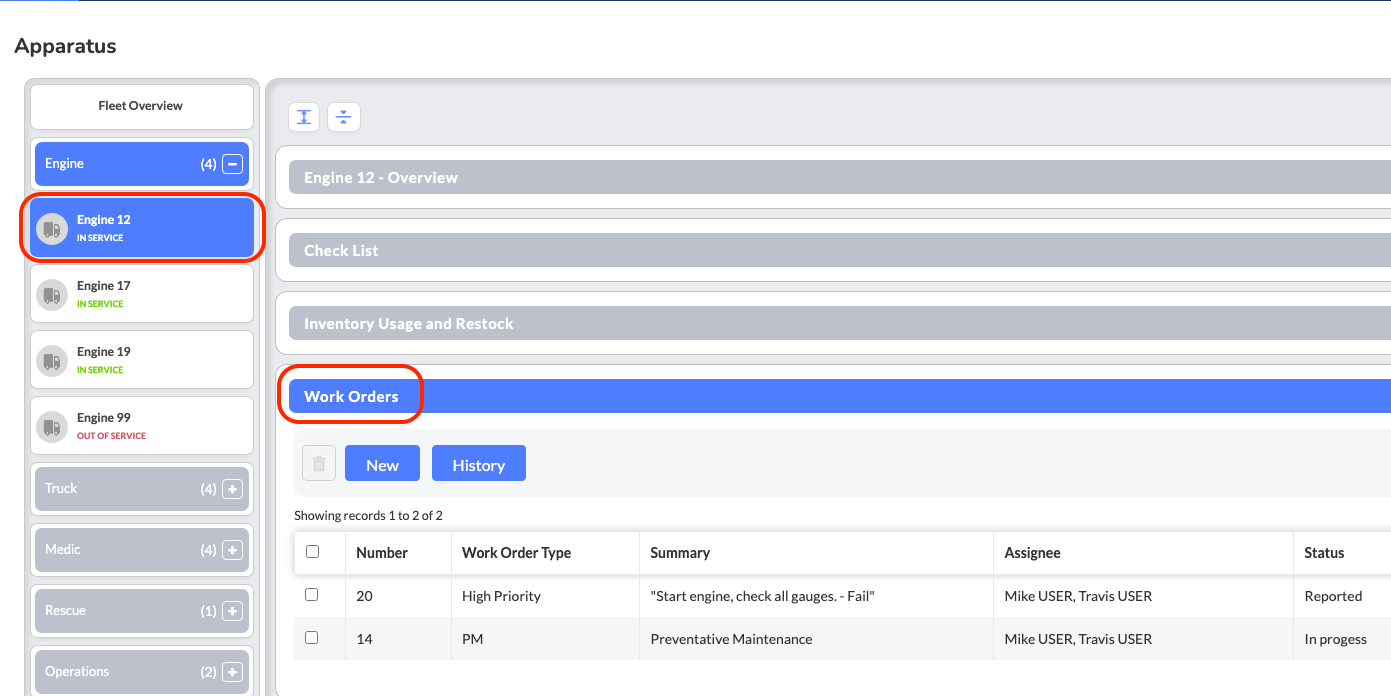Click the Engine 99 truck icon
The image size is (1391, 696).
(52, 426)
